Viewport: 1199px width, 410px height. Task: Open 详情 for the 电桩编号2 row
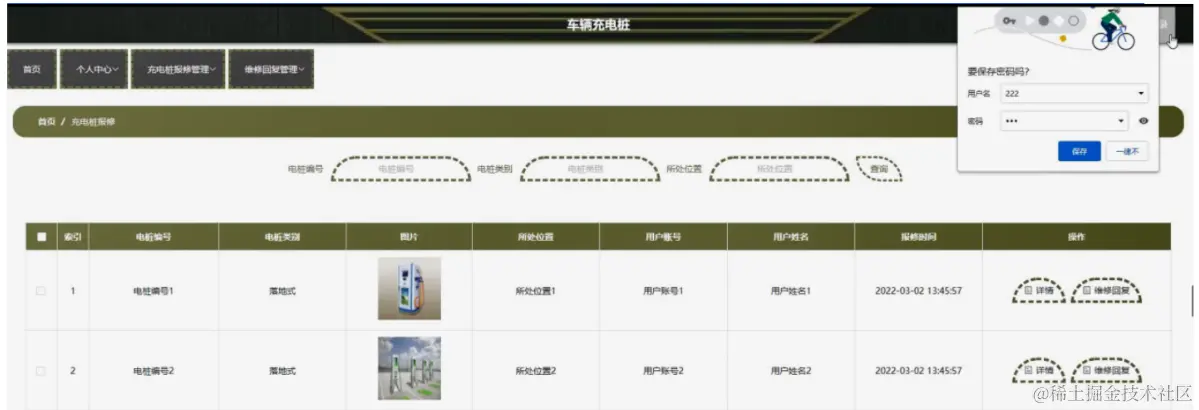point(1038,370)
